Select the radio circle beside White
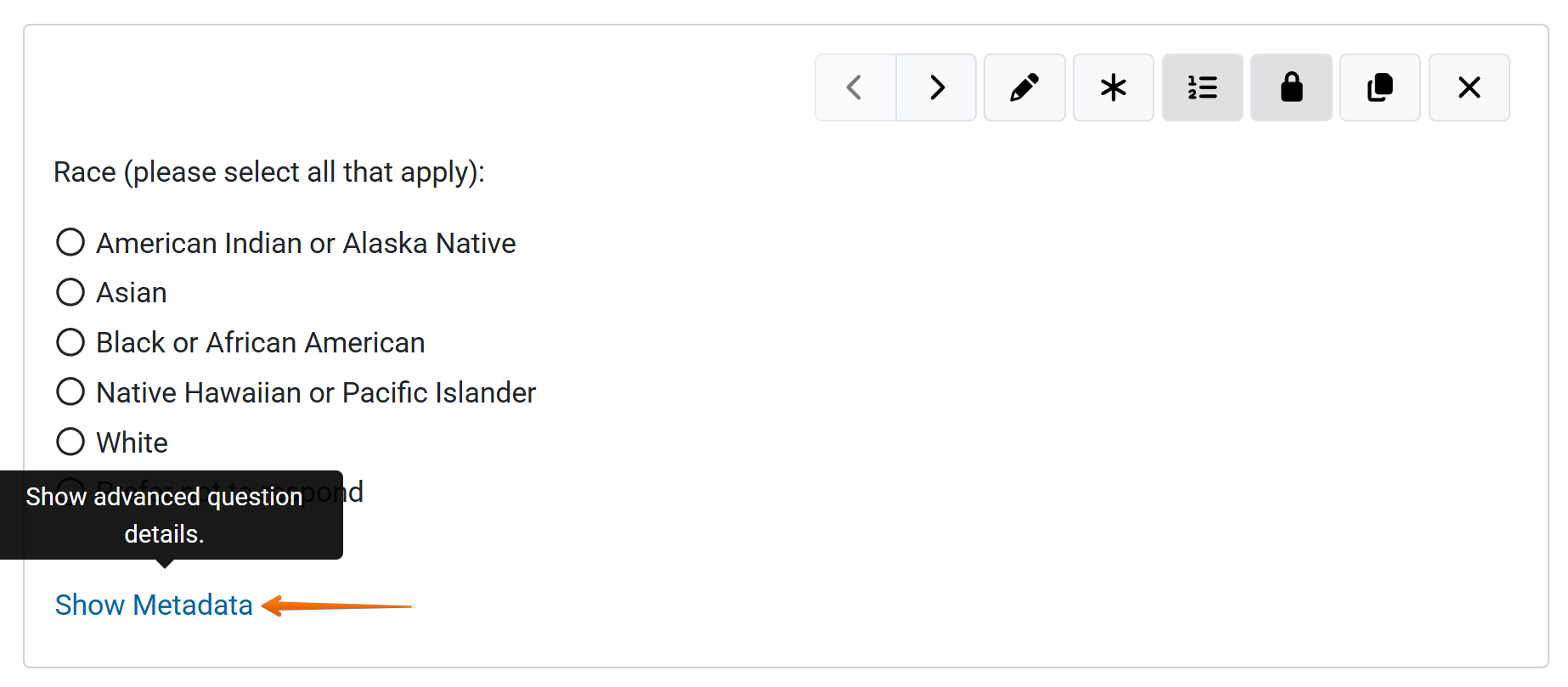This screenshot has height=687, width=1568. (71, 442)
